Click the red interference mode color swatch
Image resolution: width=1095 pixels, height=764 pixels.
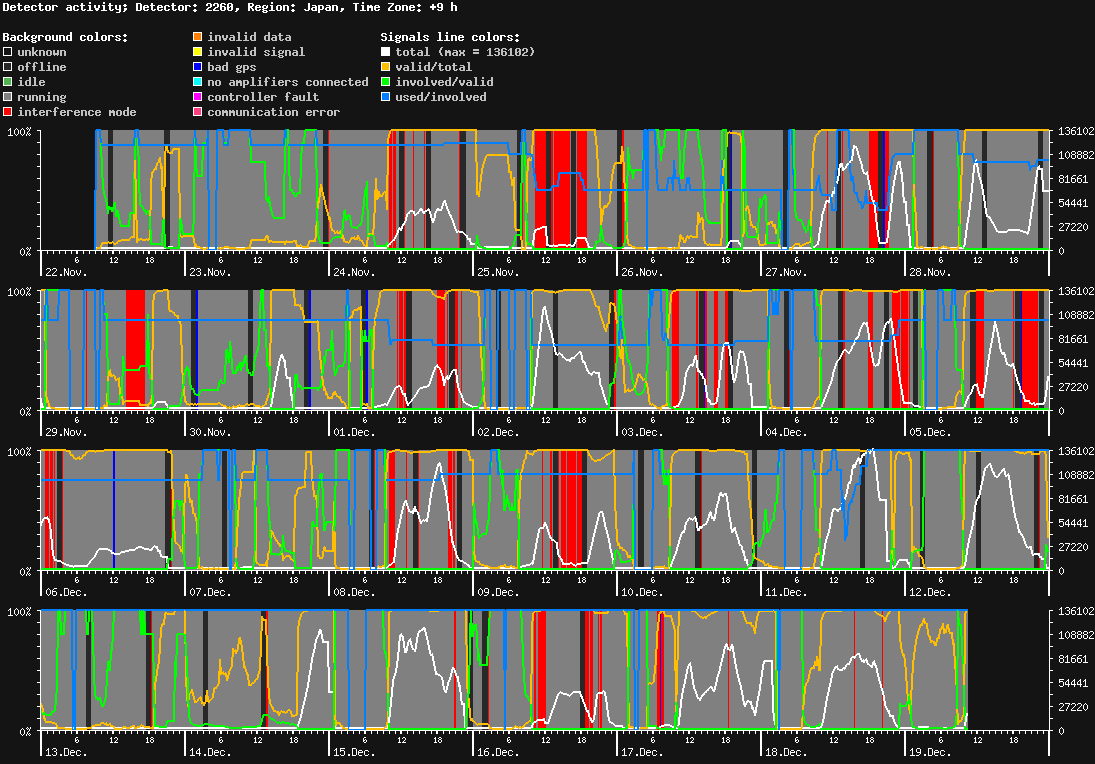click(8, 112)
